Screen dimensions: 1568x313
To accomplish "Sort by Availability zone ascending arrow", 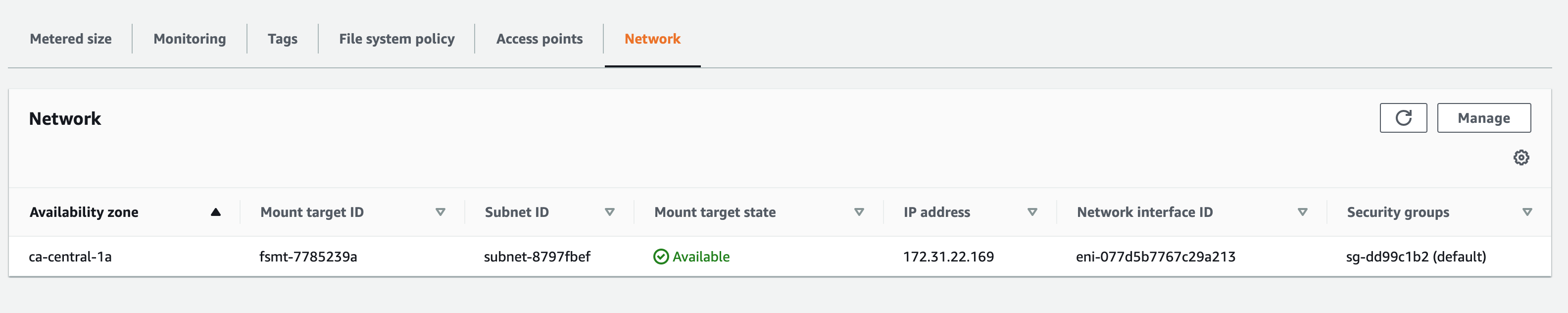I will 215,212.
